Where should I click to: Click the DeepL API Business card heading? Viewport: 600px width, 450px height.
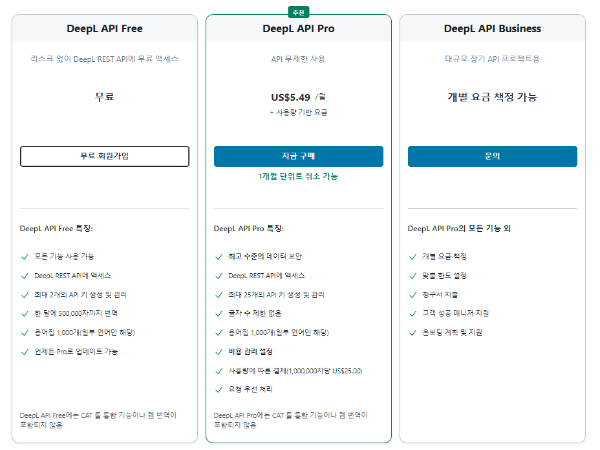tap(492, 28)
